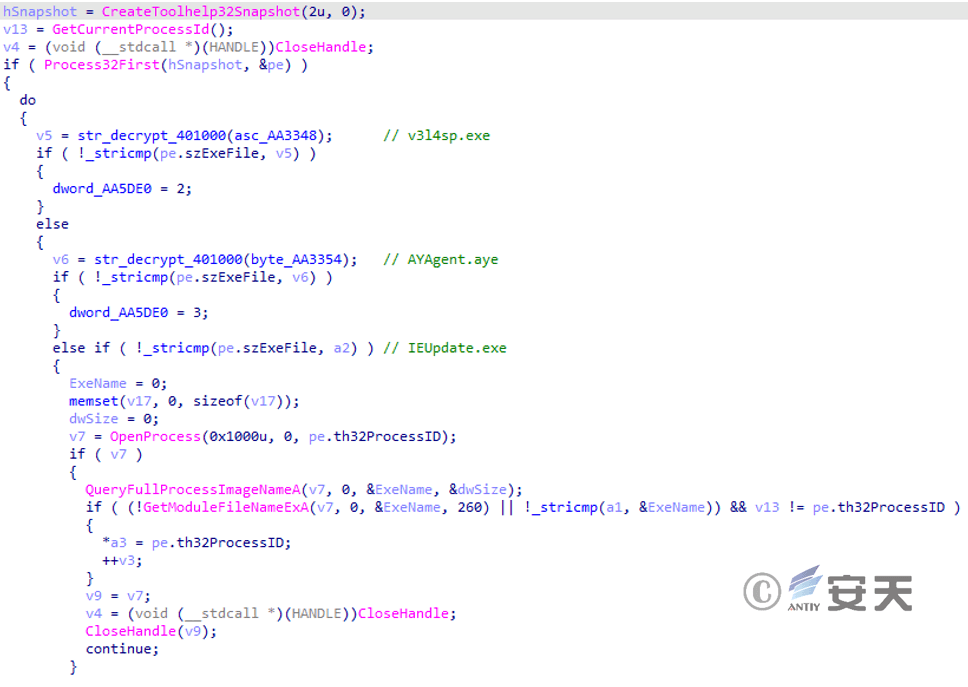Select the '// v3l4sp.exe' comment
The height and width of the screenshot is (687, 968).
[436, 136]
